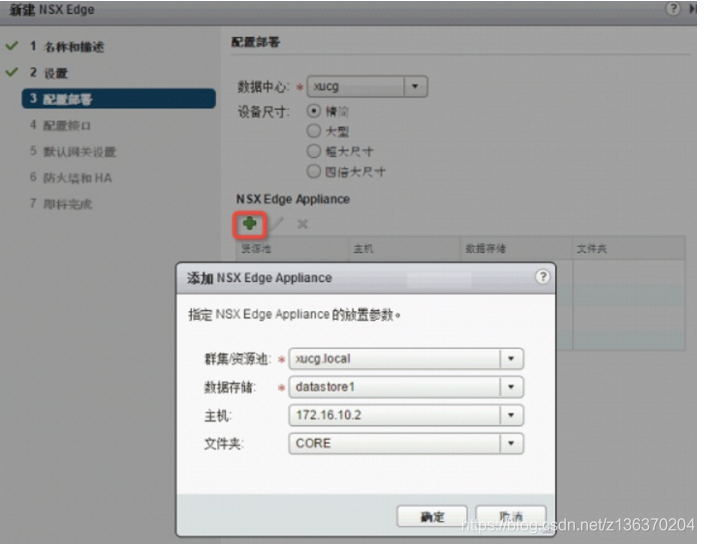This screenshot has height=544, width=705.
Task: Click the CORE folder field text
Action: click(x=313, y=443)
